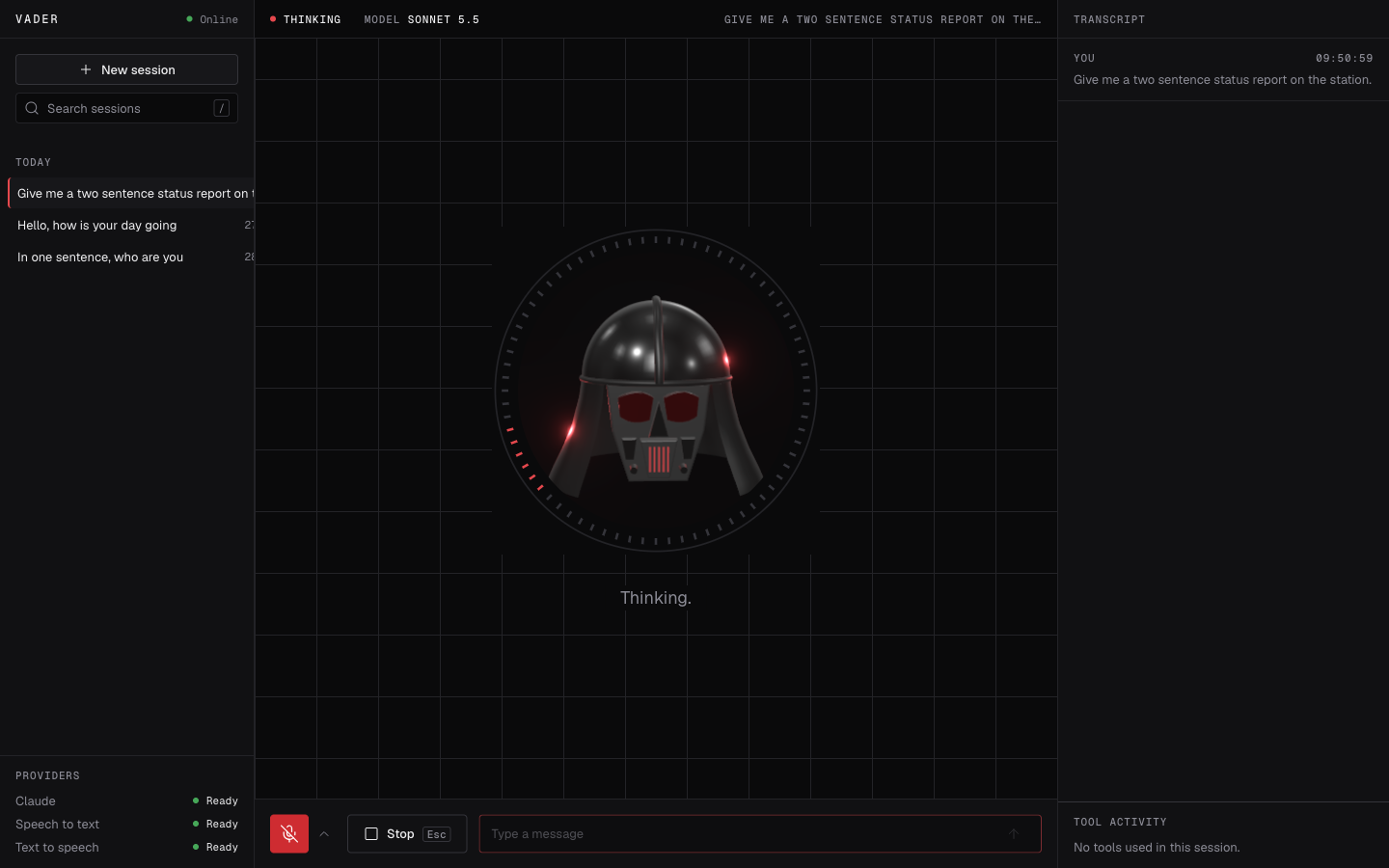Click the transcript message about the station
Image resolution: width=1389 pixels, height=868 pixels.
tap(1222, 80)
